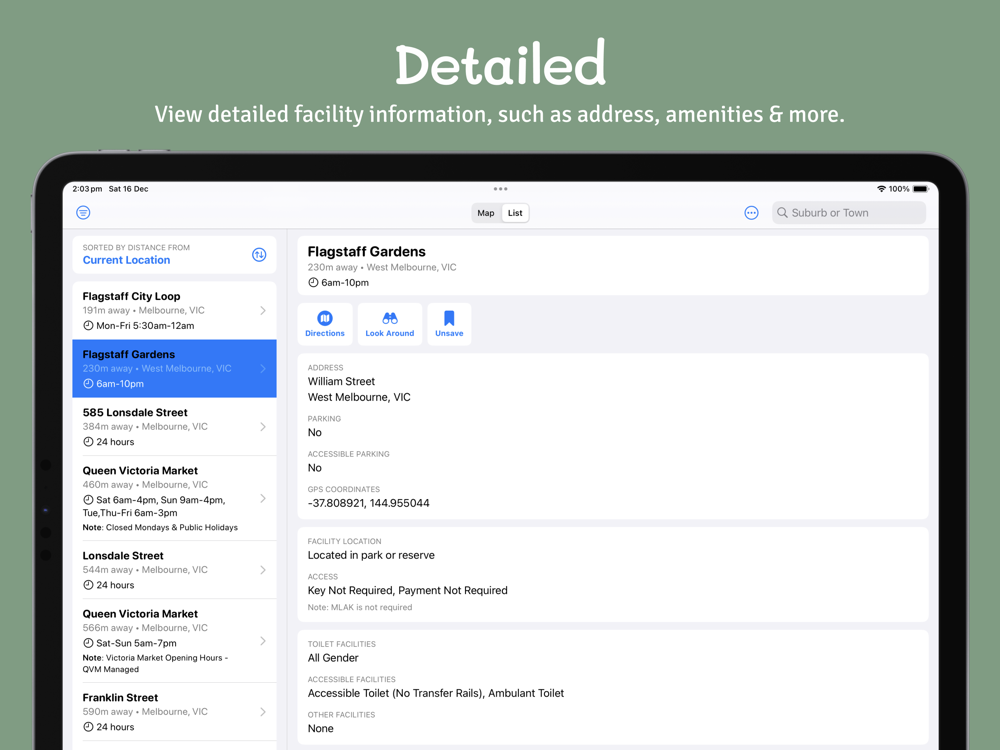The height and width of the screenshot is (750, 1000).
Task: Click the Wi-Fi status icon
Action: click(x=881, y=189)
